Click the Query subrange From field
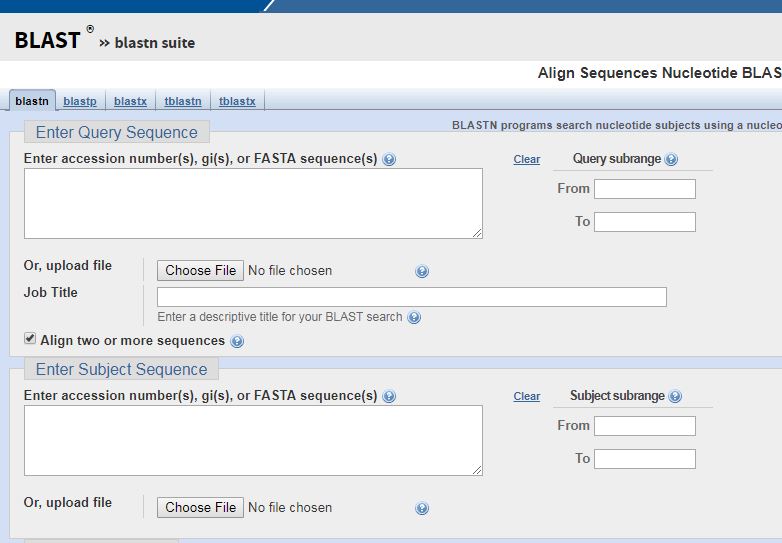Image resolution: width=782 pixels, height=543 pixels. point(644,189)
